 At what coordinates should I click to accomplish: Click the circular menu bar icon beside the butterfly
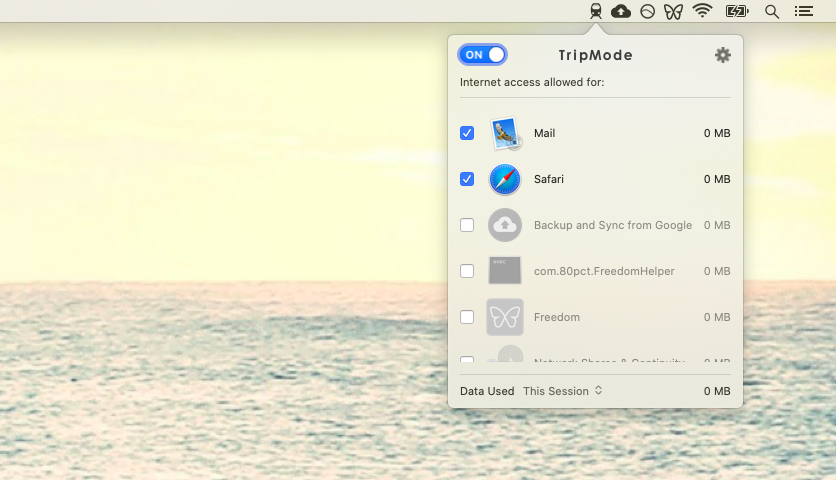coord(647,11)
